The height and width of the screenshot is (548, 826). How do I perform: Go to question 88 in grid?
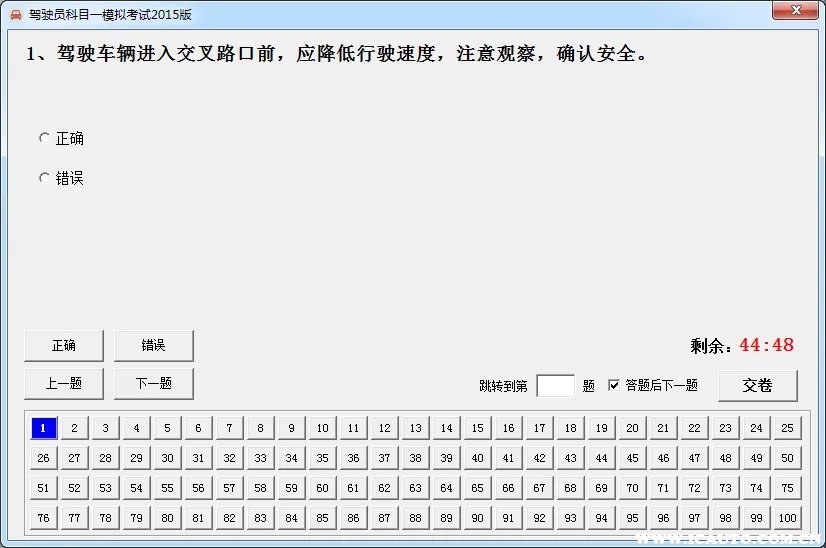click(x=415, y=518)
